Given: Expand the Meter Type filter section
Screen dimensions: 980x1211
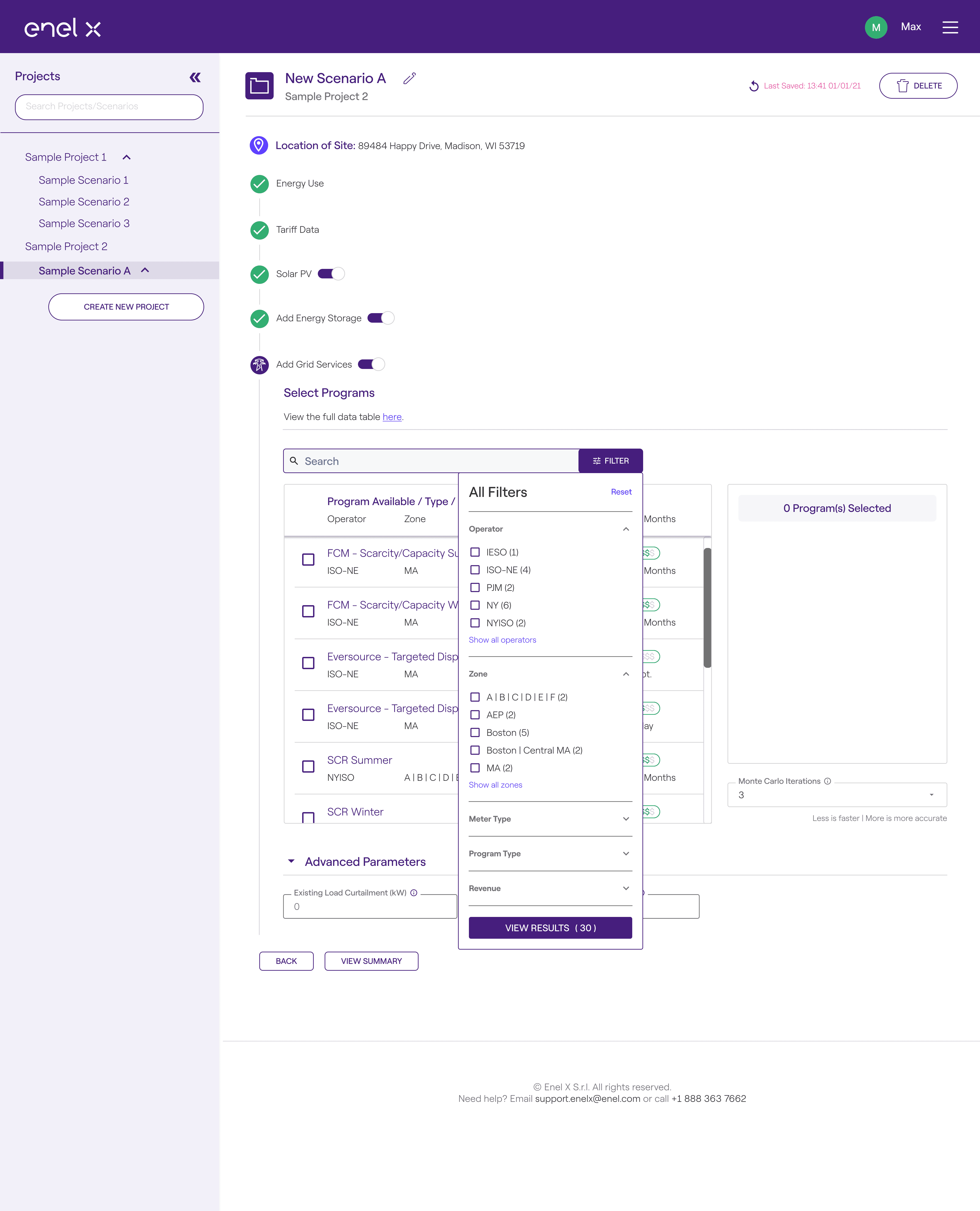Looking at the screenshot, I should 626,819.
